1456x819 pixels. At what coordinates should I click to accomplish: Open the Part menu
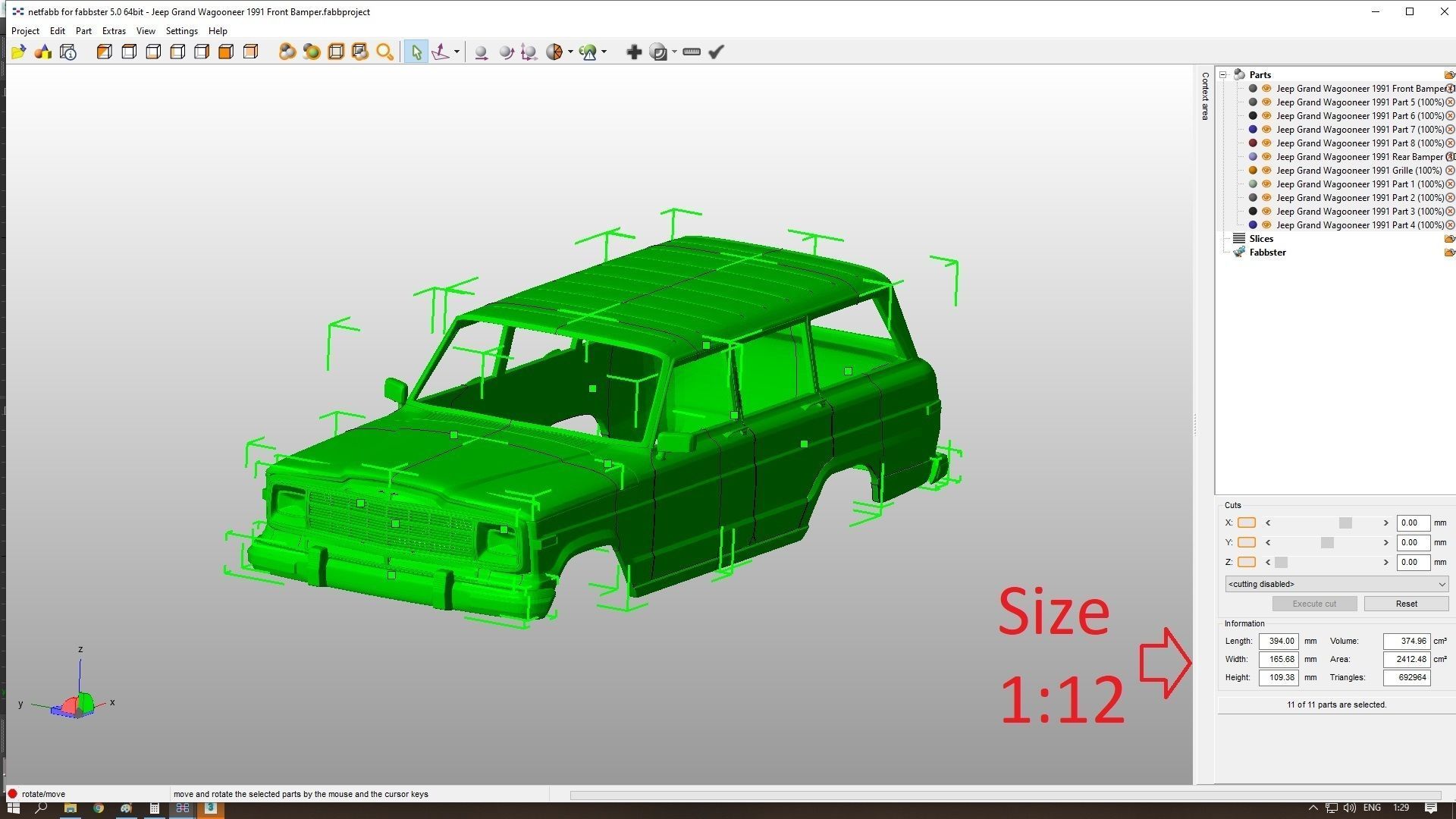pyautogui.click(x=83, y=31)
